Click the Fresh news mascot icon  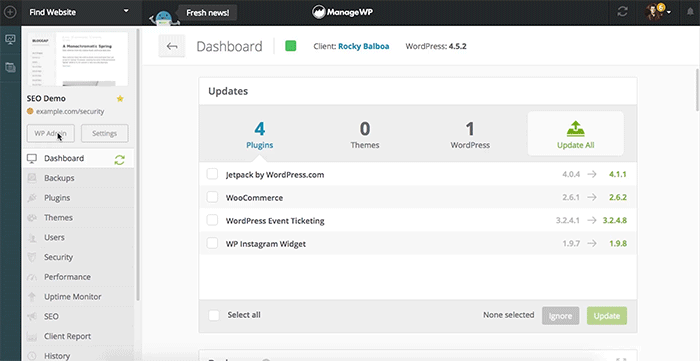tap(163, 18)
